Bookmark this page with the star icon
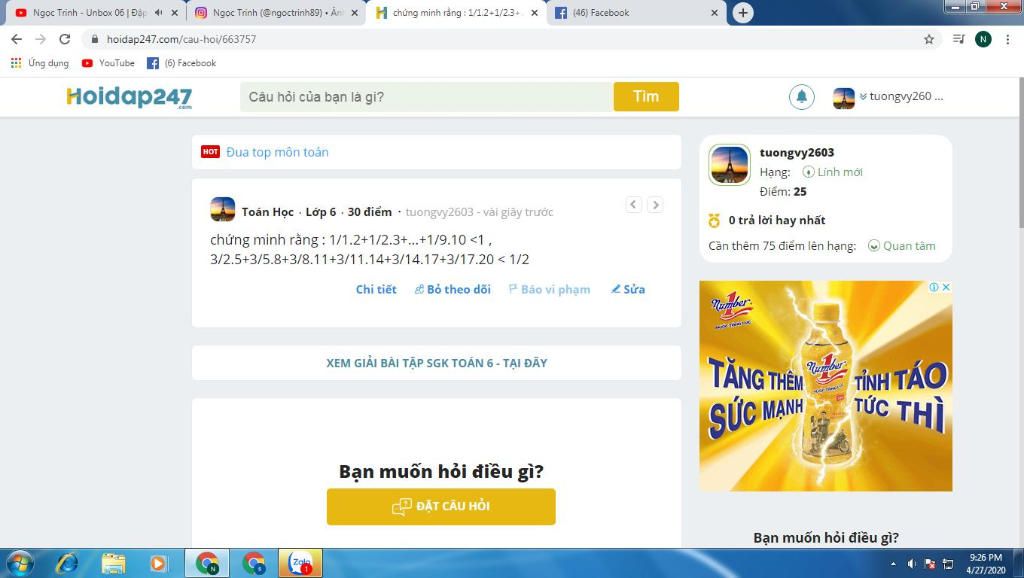The image size is (1024, 578). [929, 39]
